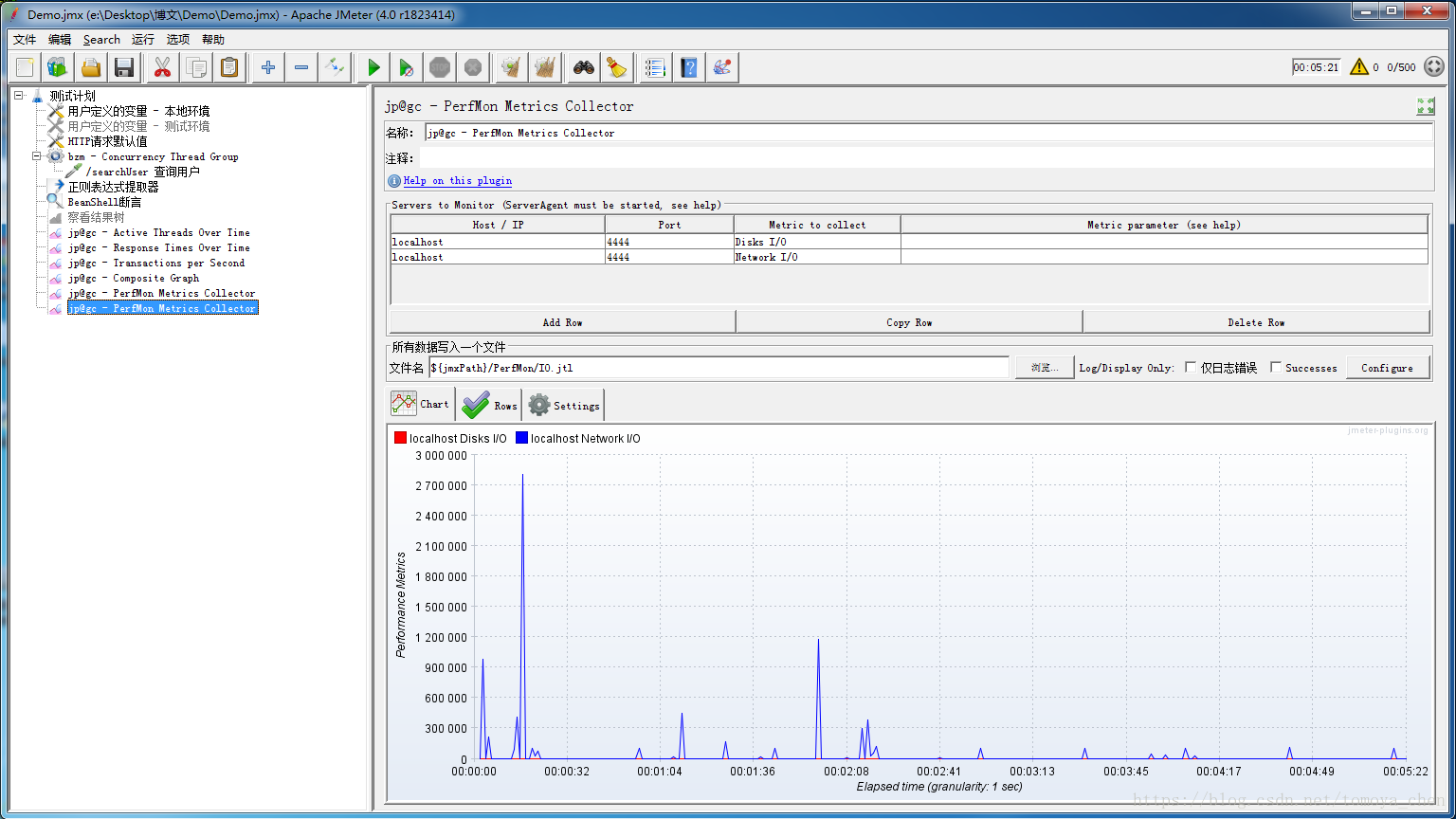Click into the 名称 name field
The height and width of the screenshot is (819, 1456).
(929, 133)
